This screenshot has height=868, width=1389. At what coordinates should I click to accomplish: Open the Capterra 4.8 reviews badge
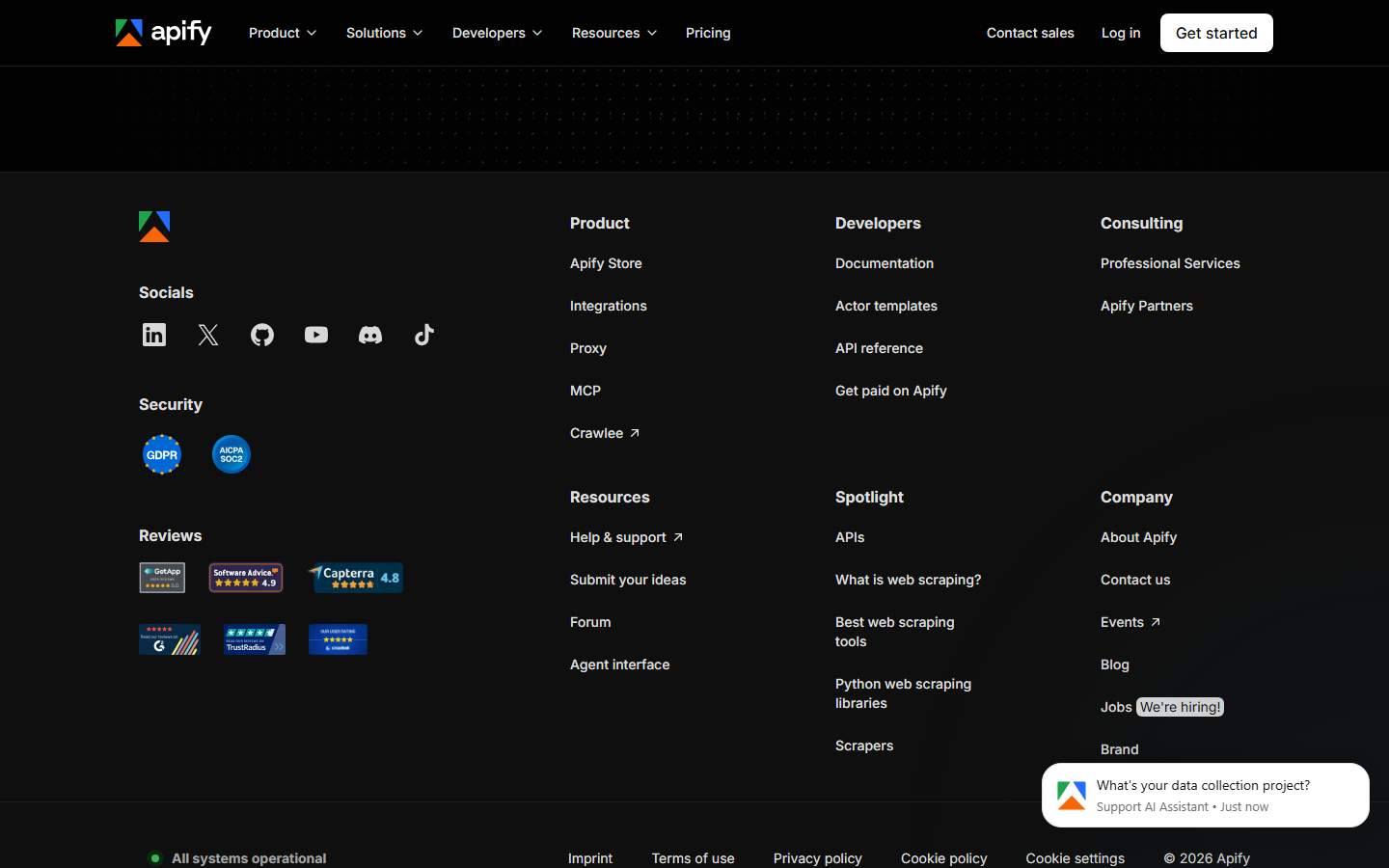[x=355, y=578]
